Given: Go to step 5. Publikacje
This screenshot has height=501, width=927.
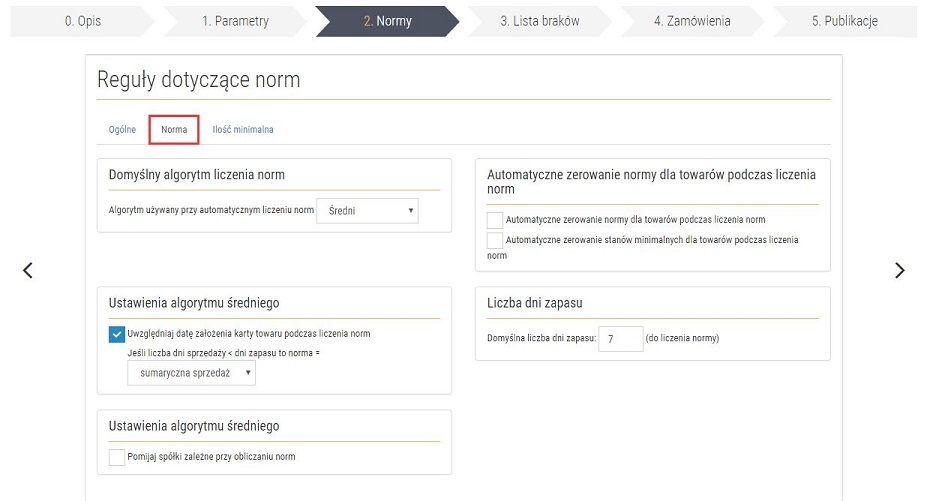Looking at the screenshot, I should [x=844, y=21].
